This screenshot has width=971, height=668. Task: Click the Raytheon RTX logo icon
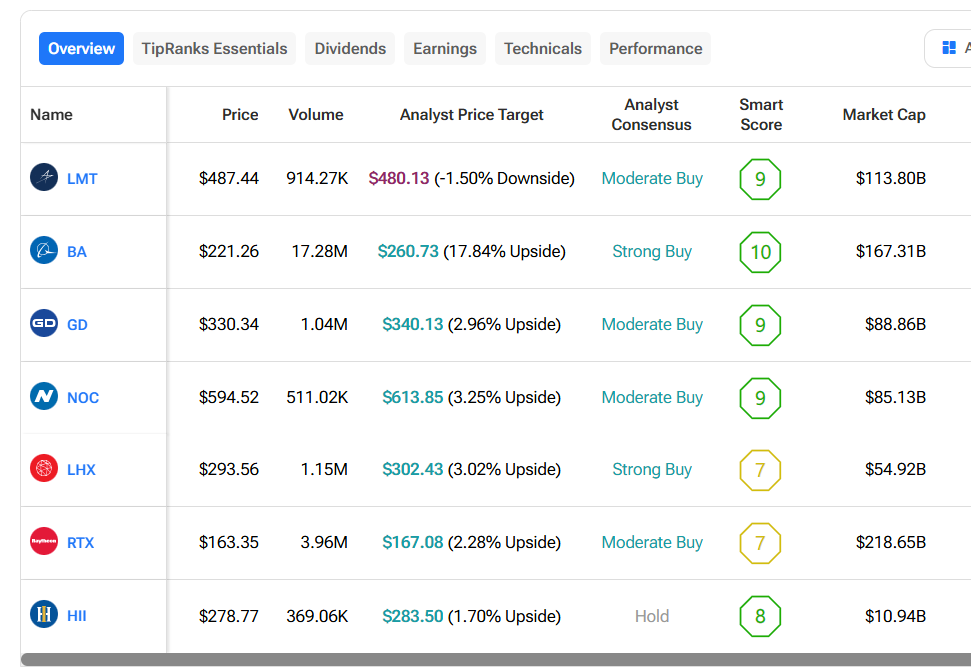(x=44, y=542)
